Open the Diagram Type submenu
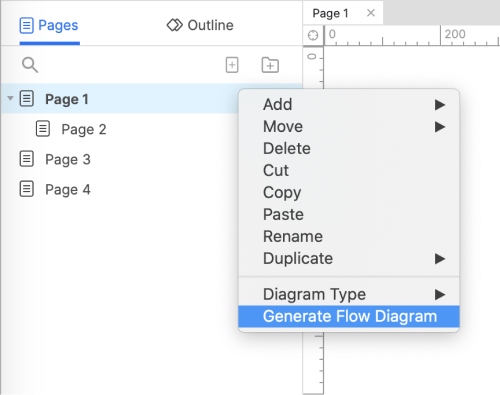 [x=349, y=294]
